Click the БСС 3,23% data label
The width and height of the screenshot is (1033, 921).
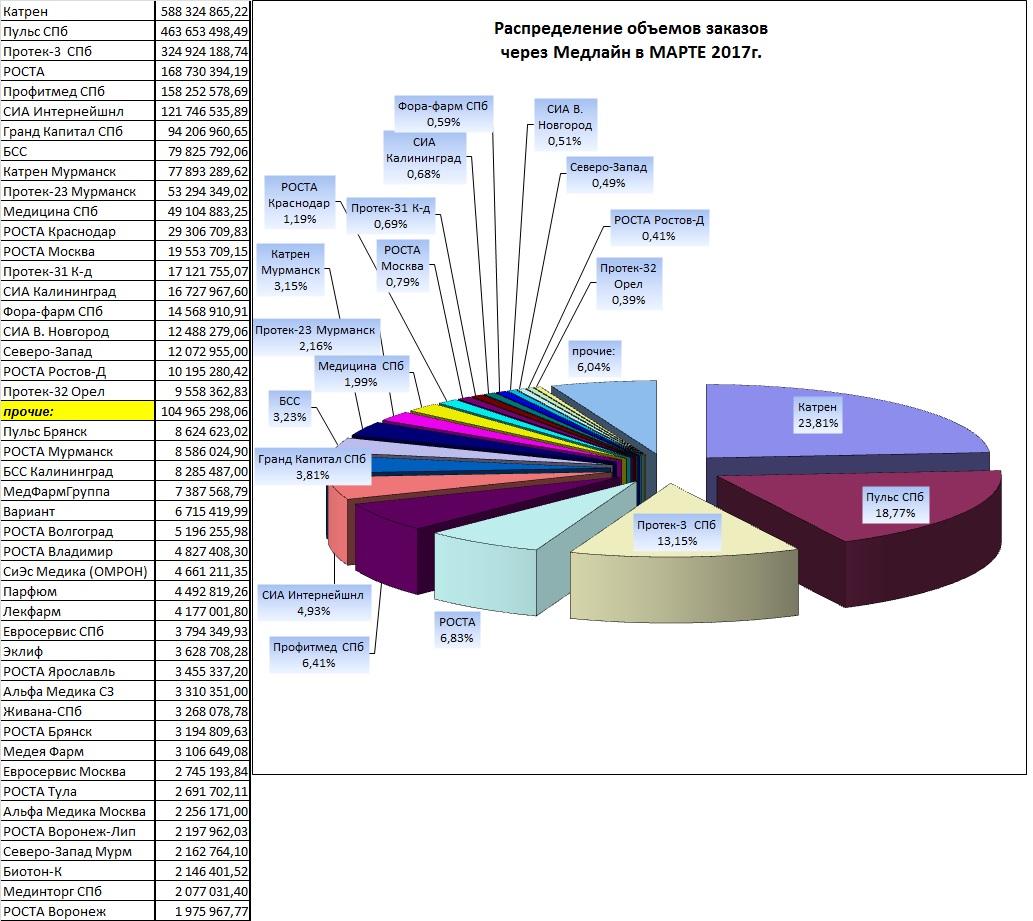pos(289,409)
